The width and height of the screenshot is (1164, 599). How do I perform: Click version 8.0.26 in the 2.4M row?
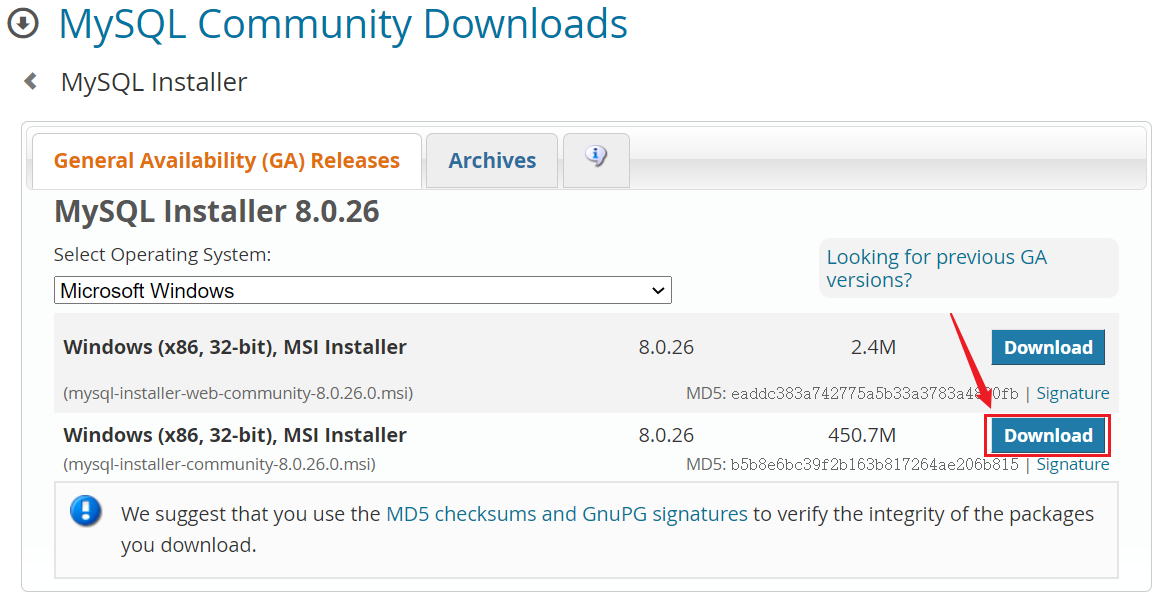(666, 347)
